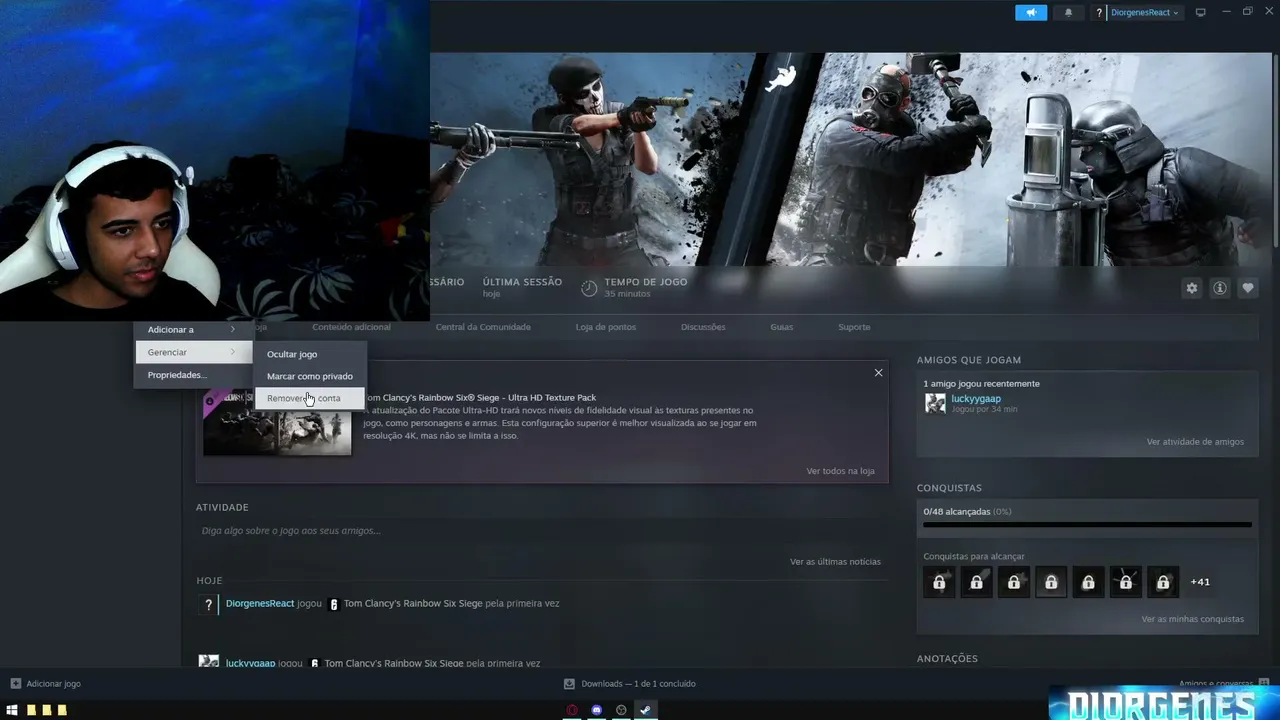The width and height of the screenshot is (1280, 720).
Task: Select Marcar como privado
Action: click(x=310, y=376)
